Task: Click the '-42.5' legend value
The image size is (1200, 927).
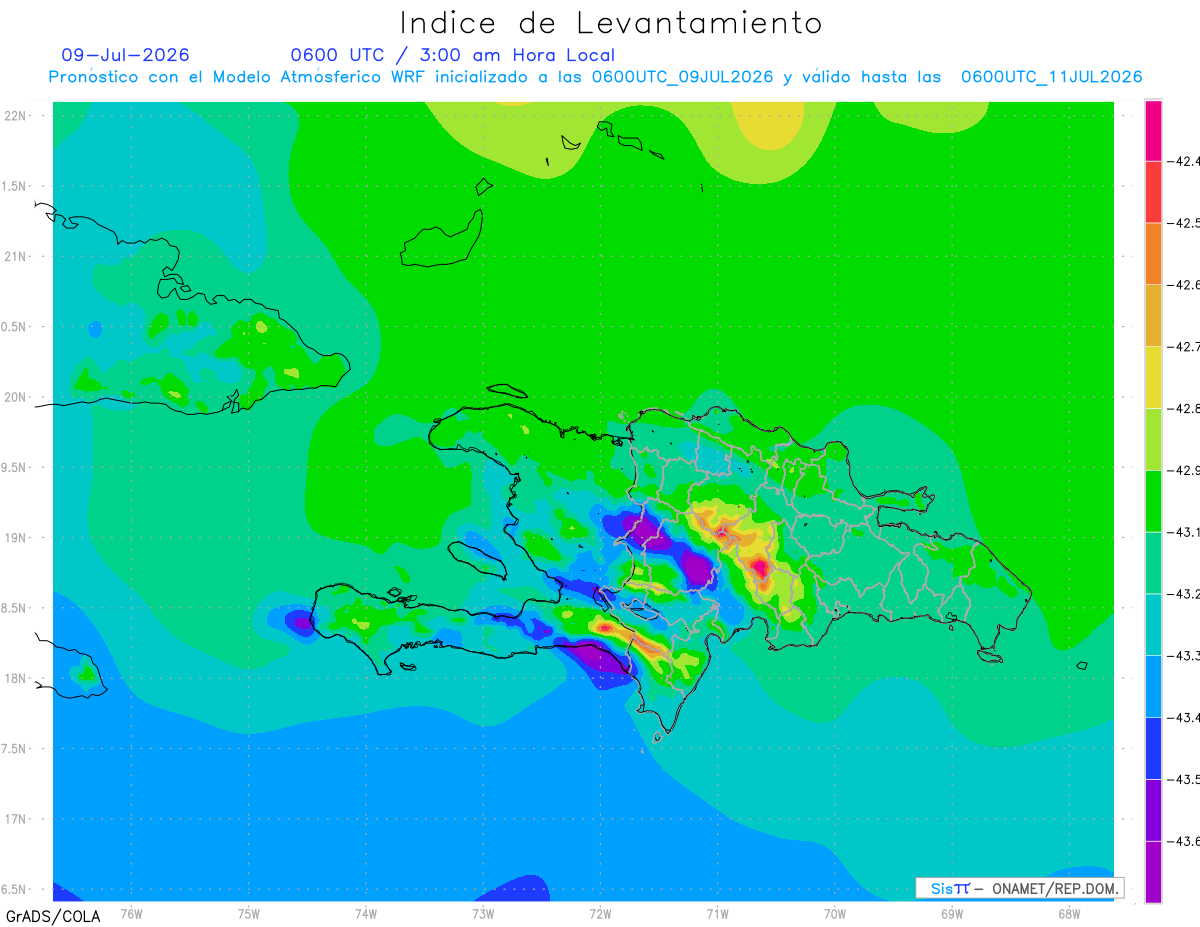Action: click(1185, 223)
